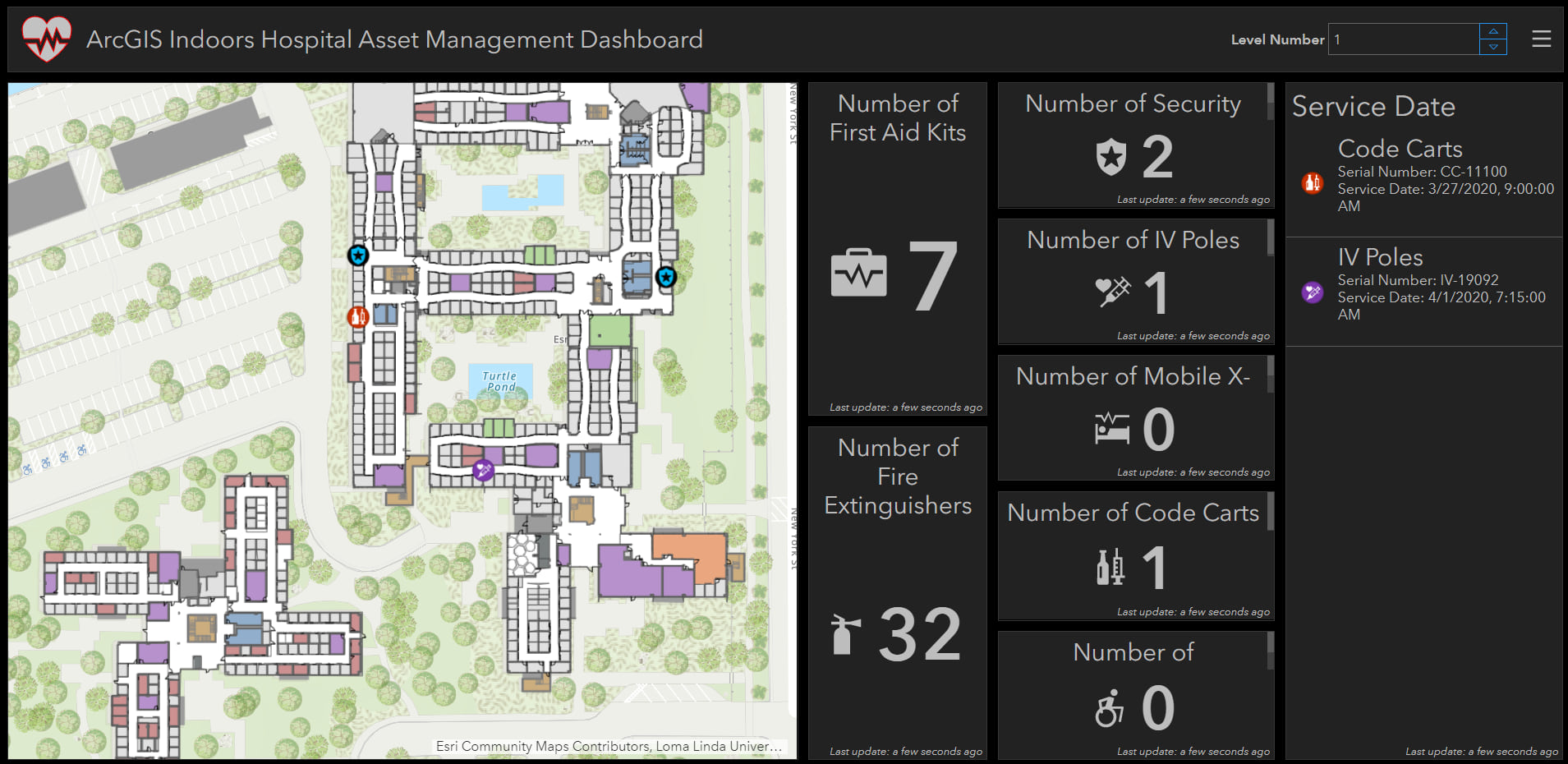The image size is (1568, 764).
Task: Increase Level Number with the up arrow
Action: pos(1493,31)
